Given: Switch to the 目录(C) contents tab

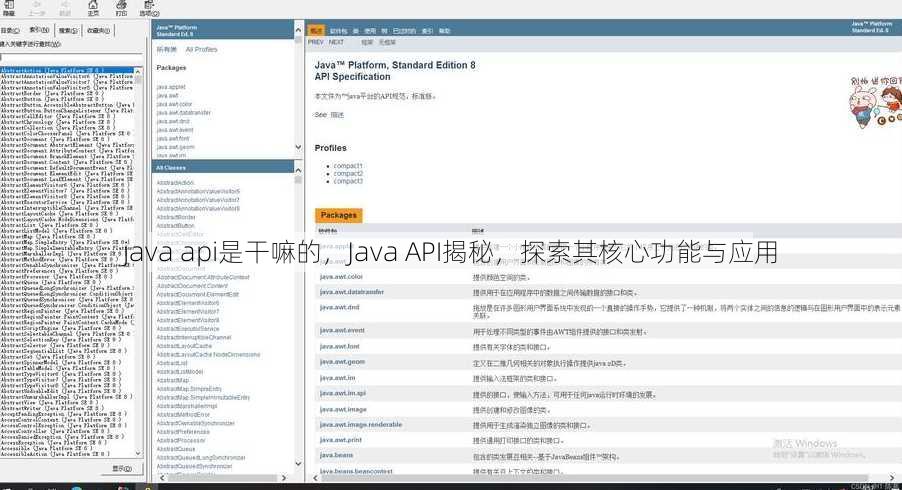Looking at the screenshot, I should click(x=10, y=30).
